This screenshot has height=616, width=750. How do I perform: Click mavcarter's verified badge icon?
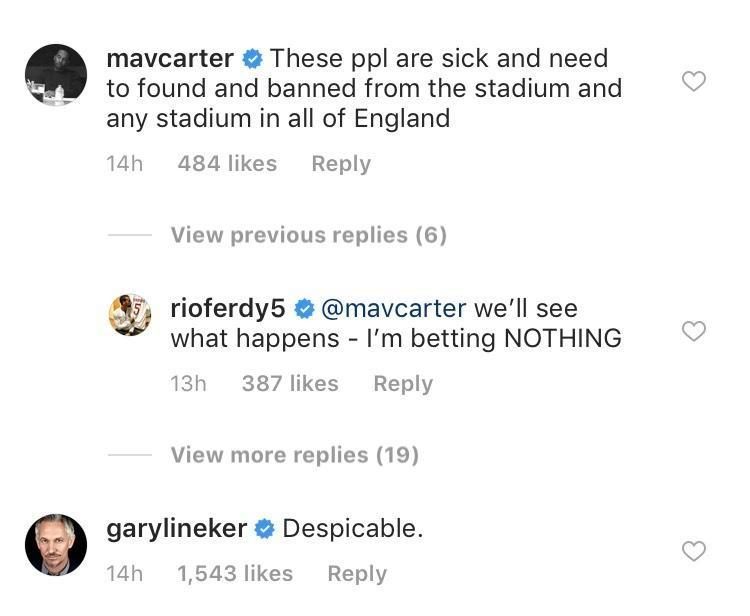pos(253,60)
